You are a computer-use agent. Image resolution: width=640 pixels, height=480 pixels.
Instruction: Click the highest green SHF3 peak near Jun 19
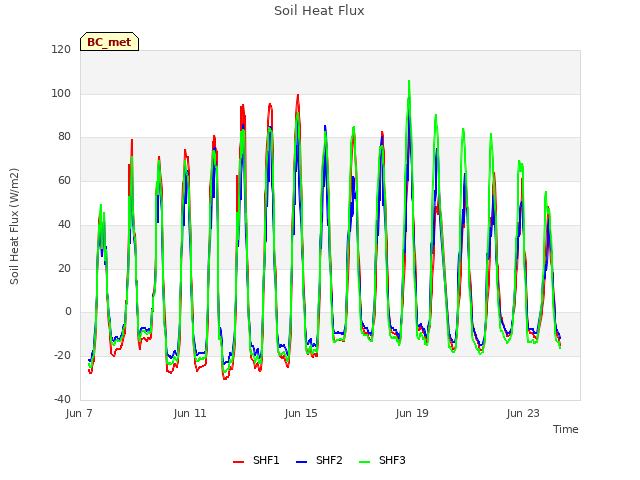pyautogui.click(x=409, y=81)
